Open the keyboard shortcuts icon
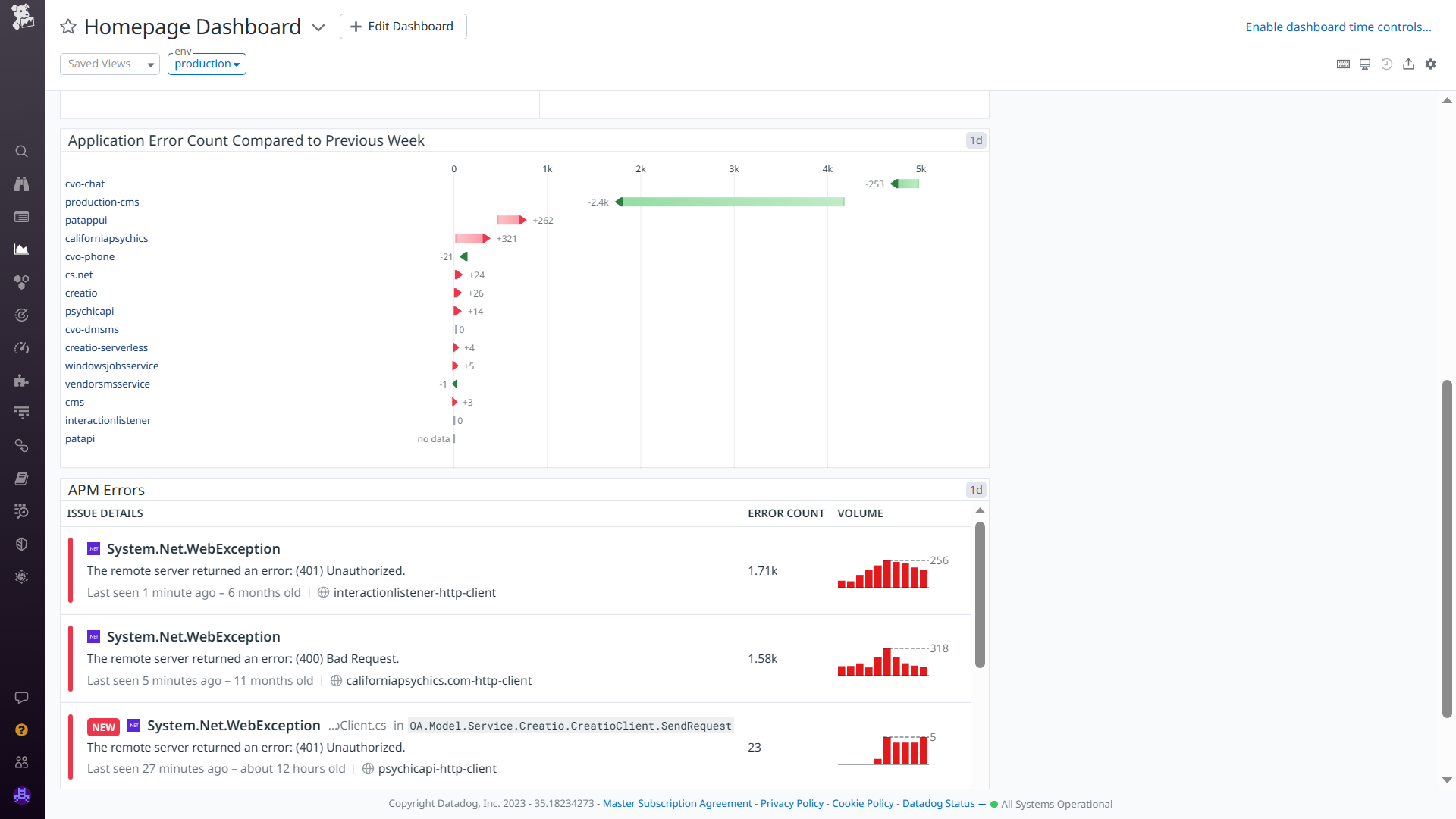This screenshot has width=1456, height=819. coord(1343,64)
